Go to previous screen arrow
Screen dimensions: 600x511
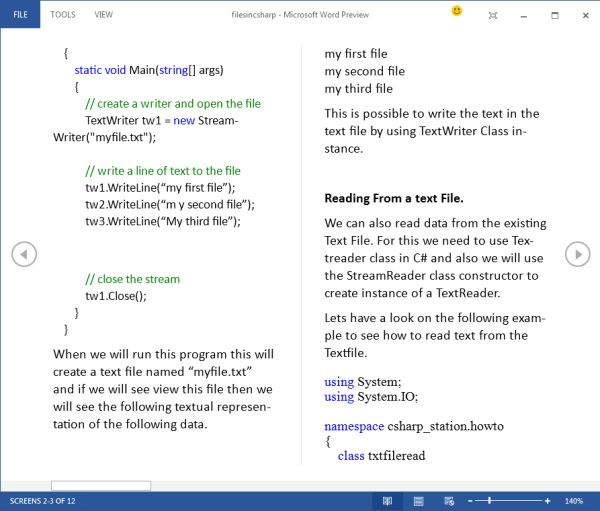[24, 254]
